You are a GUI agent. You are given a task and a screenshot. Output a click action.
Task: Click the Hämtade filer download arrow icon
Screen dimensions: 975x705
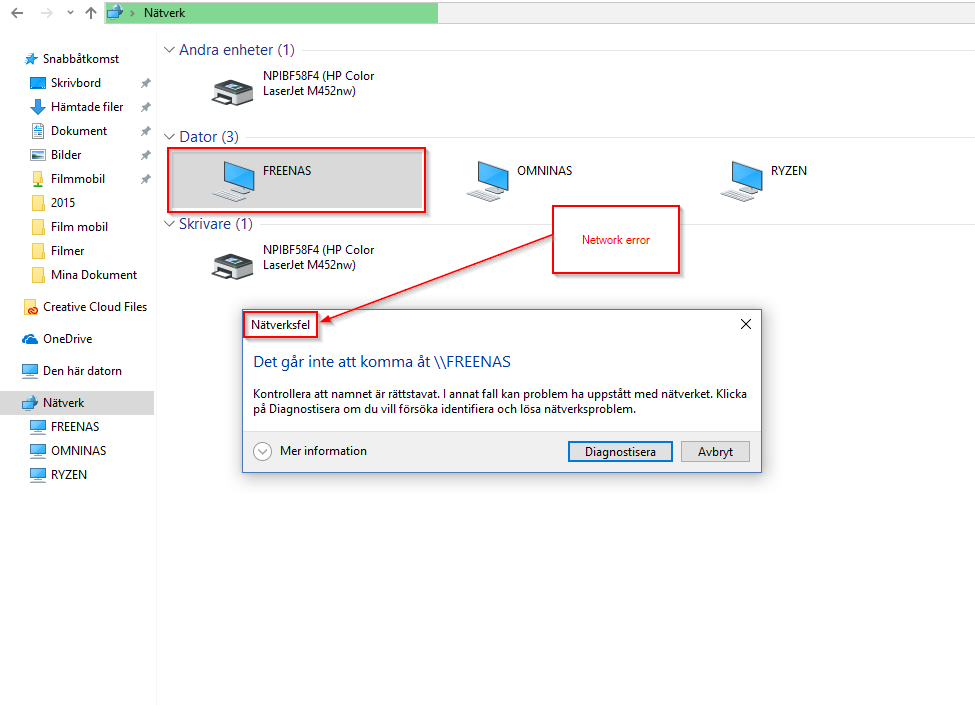pyautogui.click(x=38, y=107)
